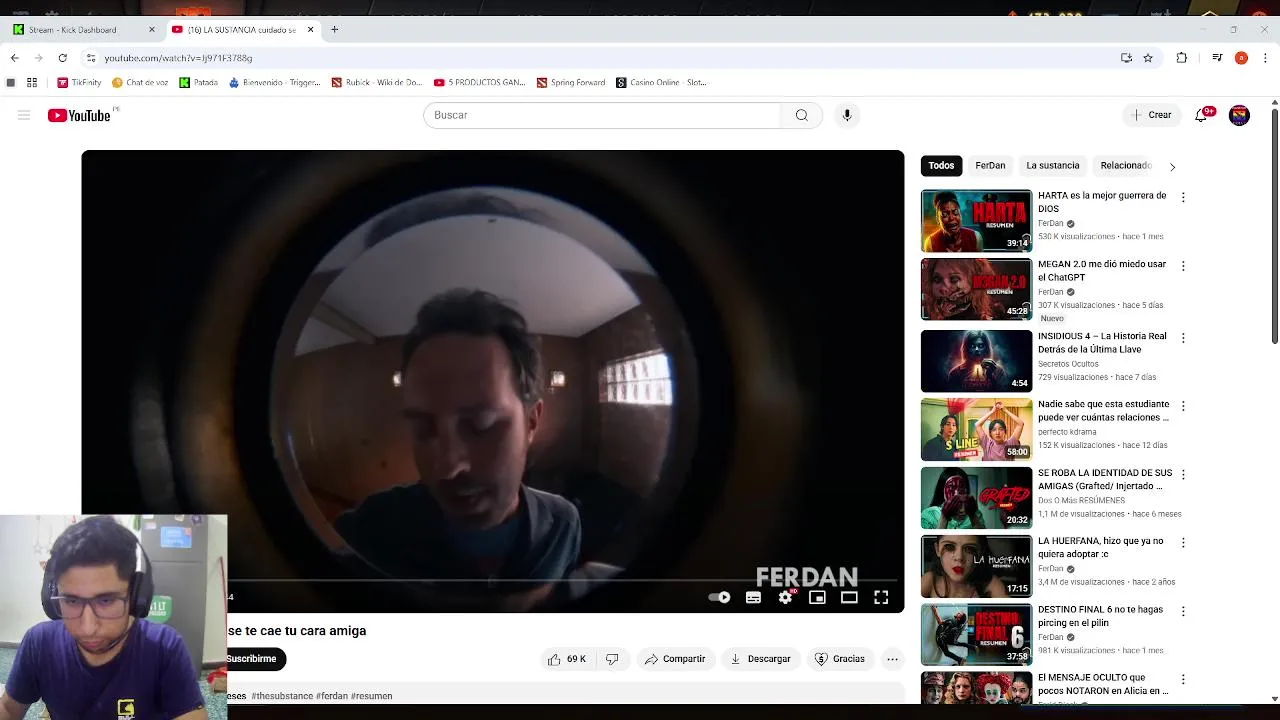Open the YouTube account avatar menu
The height and width of the screenshot is (720, 1280).
click(1239, 115)
